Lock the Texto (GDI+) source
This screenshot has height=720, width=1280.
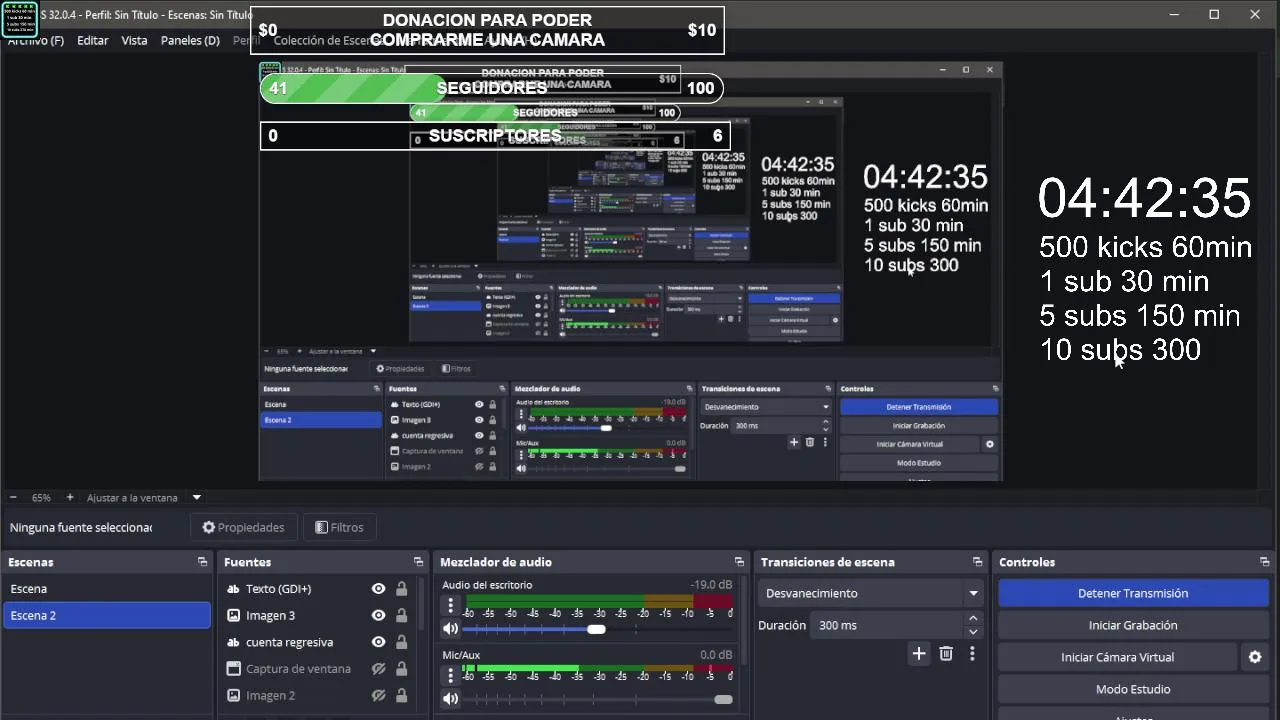pos(401,589)
